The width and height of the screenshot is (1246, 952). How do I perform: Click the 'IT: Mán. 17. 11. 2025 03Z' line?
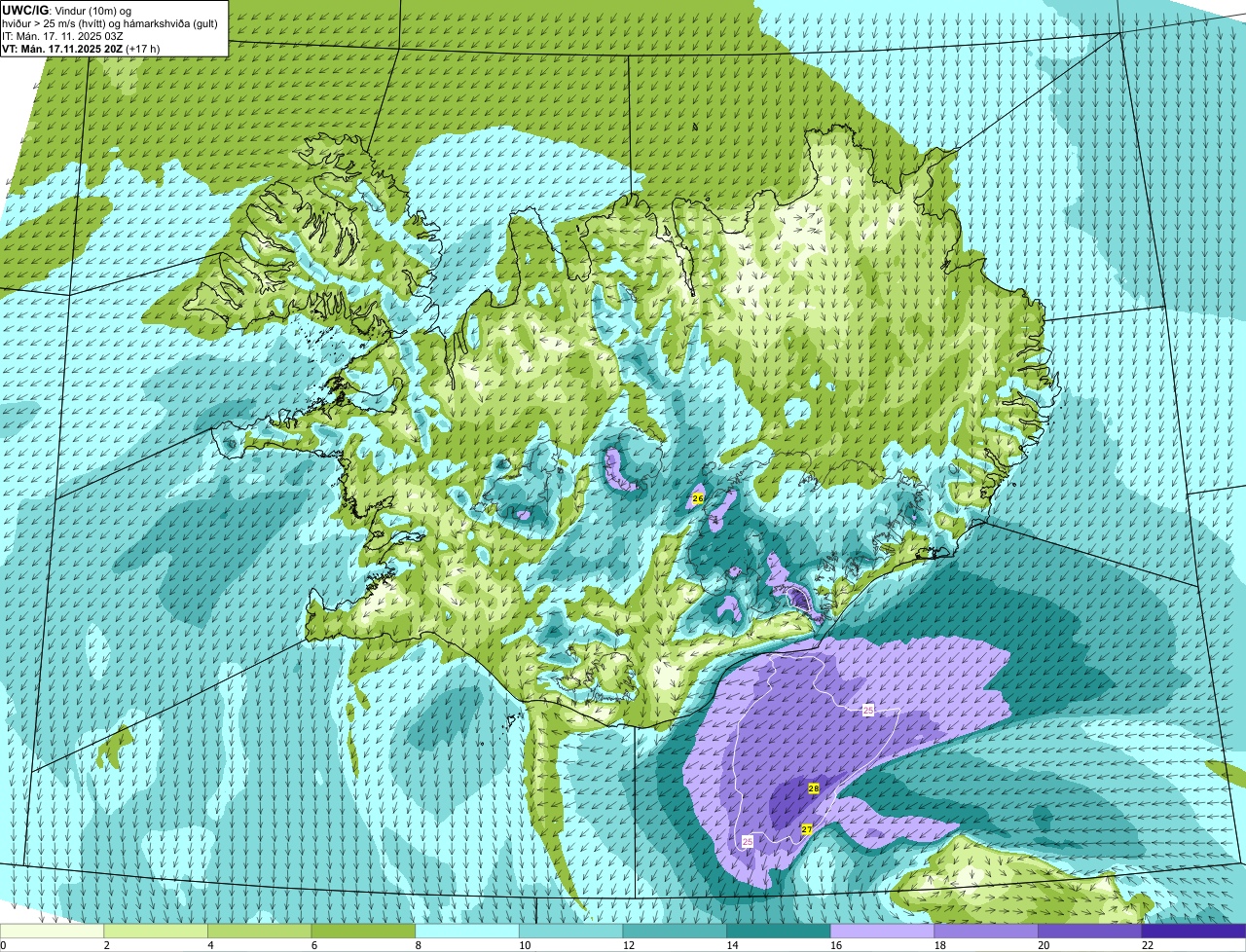point(62,35)
